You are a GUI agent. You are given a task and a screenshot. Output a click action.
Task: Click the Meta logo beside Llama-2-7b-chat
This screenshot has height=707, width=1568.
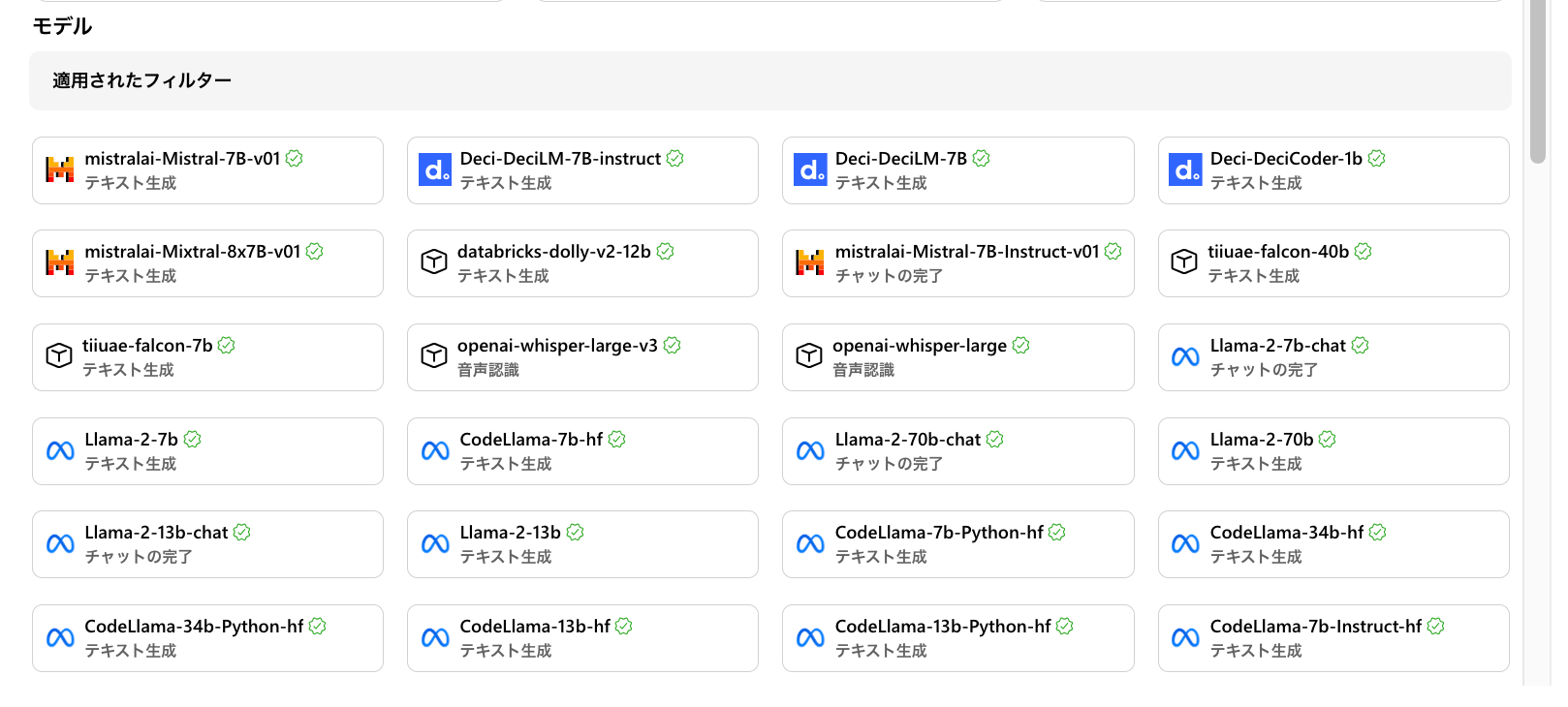1185,357
